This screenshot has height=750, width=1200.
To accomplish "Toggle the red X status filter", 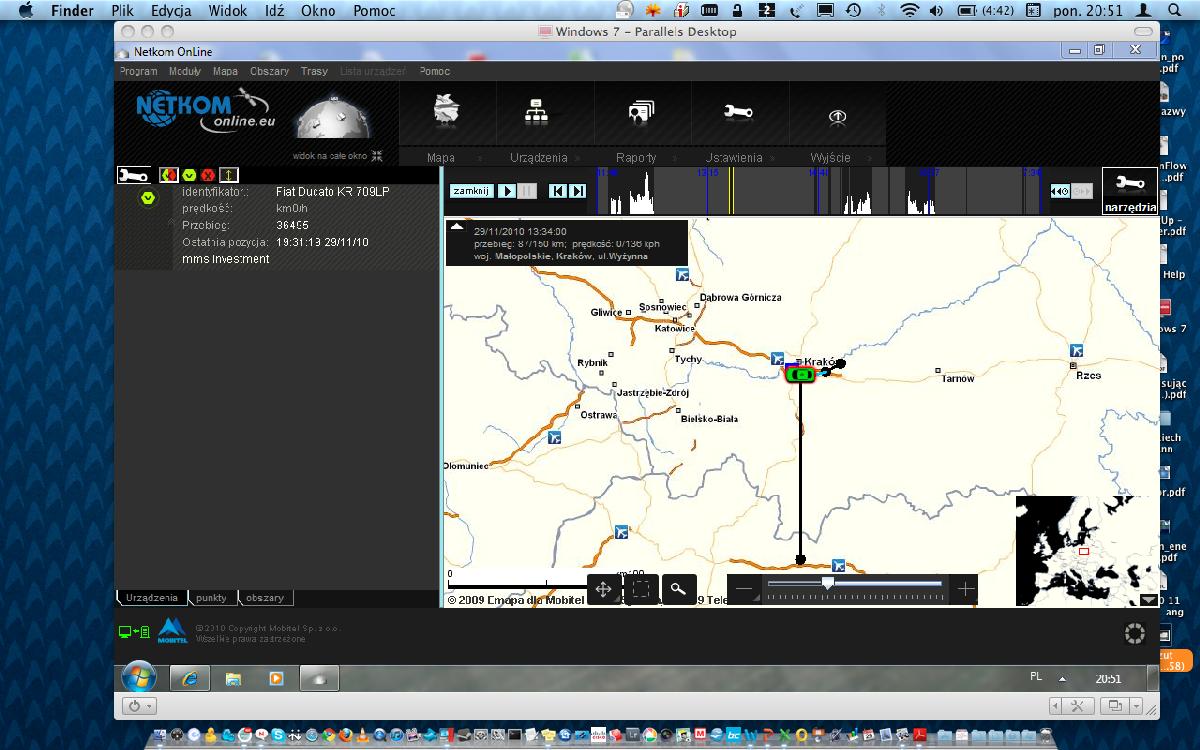I will [x=208, y=175].
